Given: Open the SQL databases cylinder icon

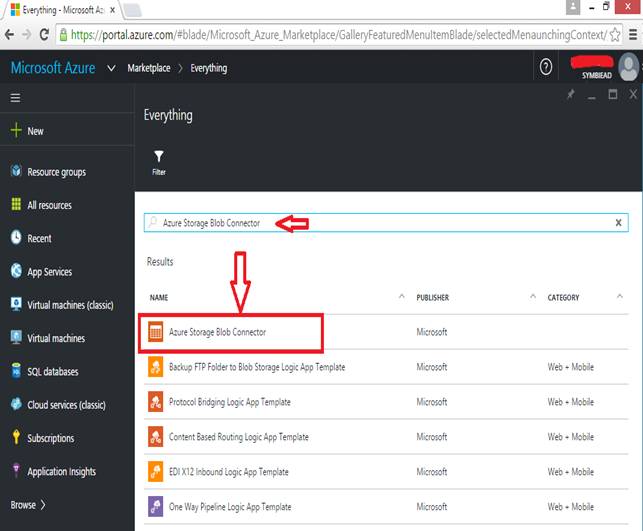Looking at the screenshot, I should (x=16, y=370).
